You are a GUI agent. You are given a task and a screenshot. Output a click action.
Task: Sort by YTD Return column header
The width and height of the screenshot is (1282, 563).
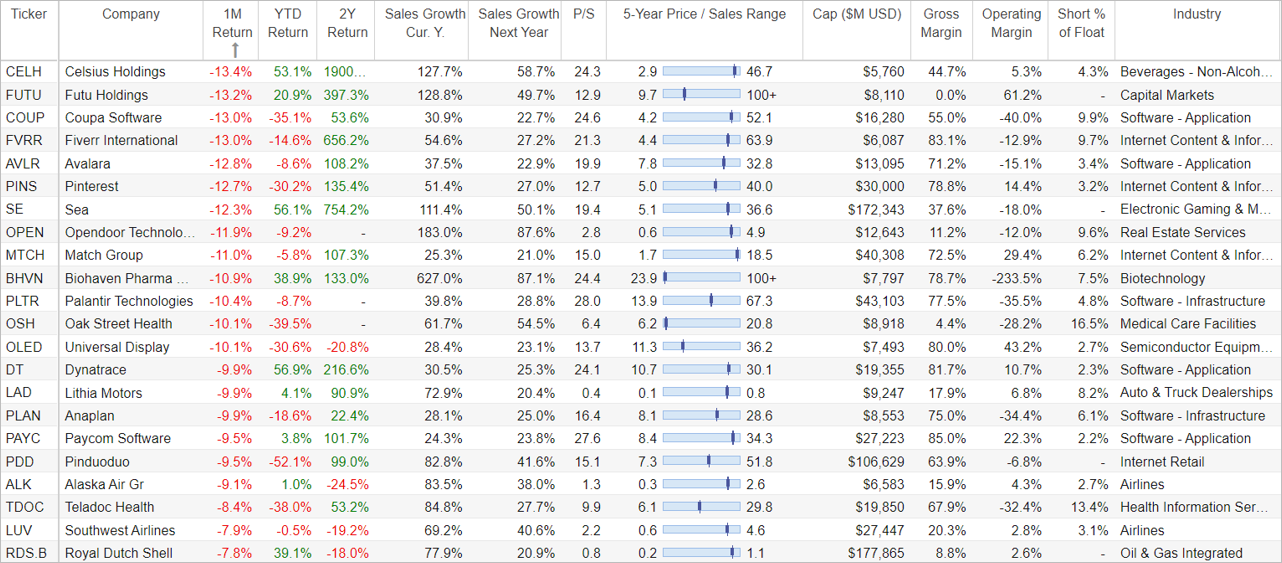[288, 23]
